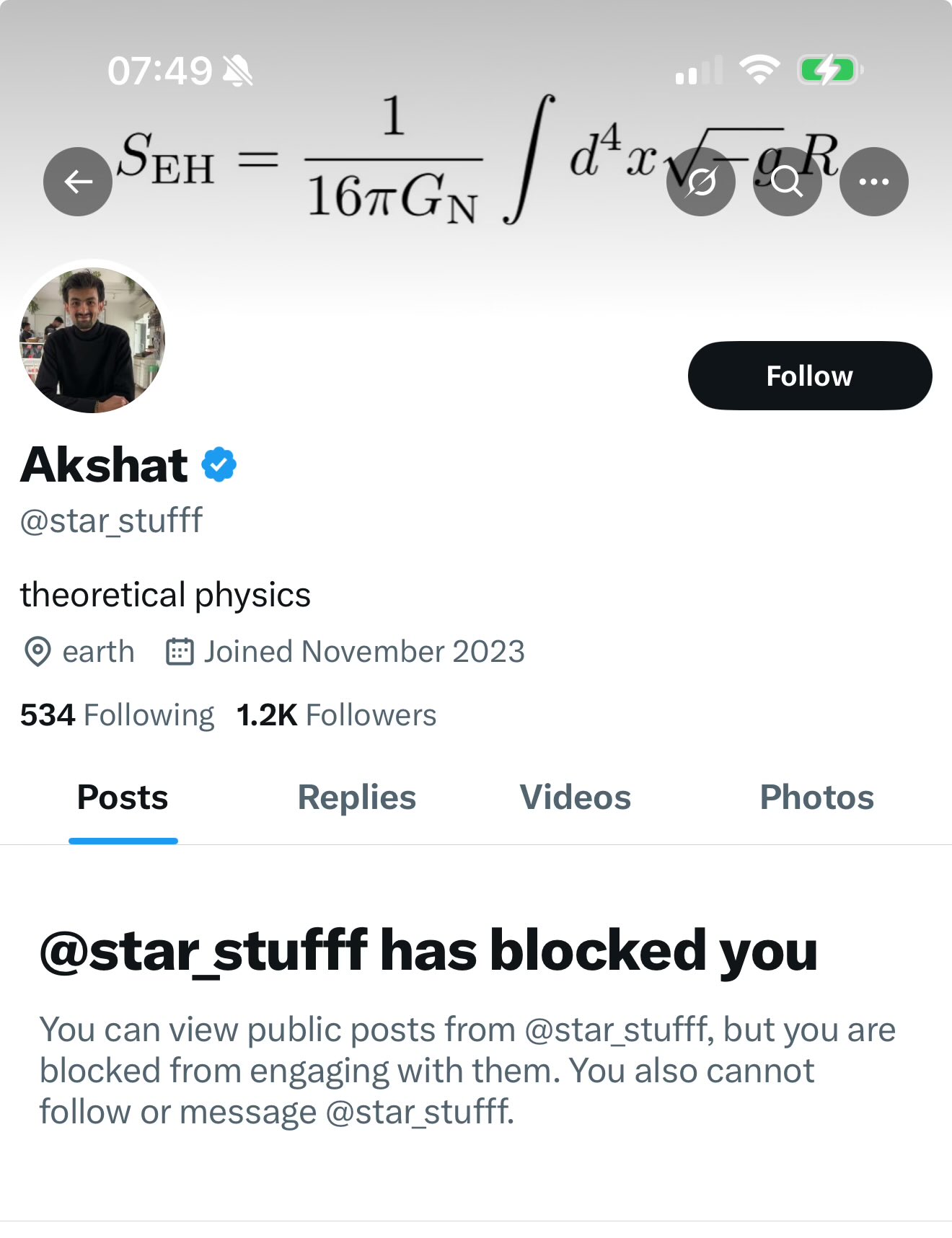Open the three-dot more options menu
The image size is (952, 1238).
[x=873, y=182]
